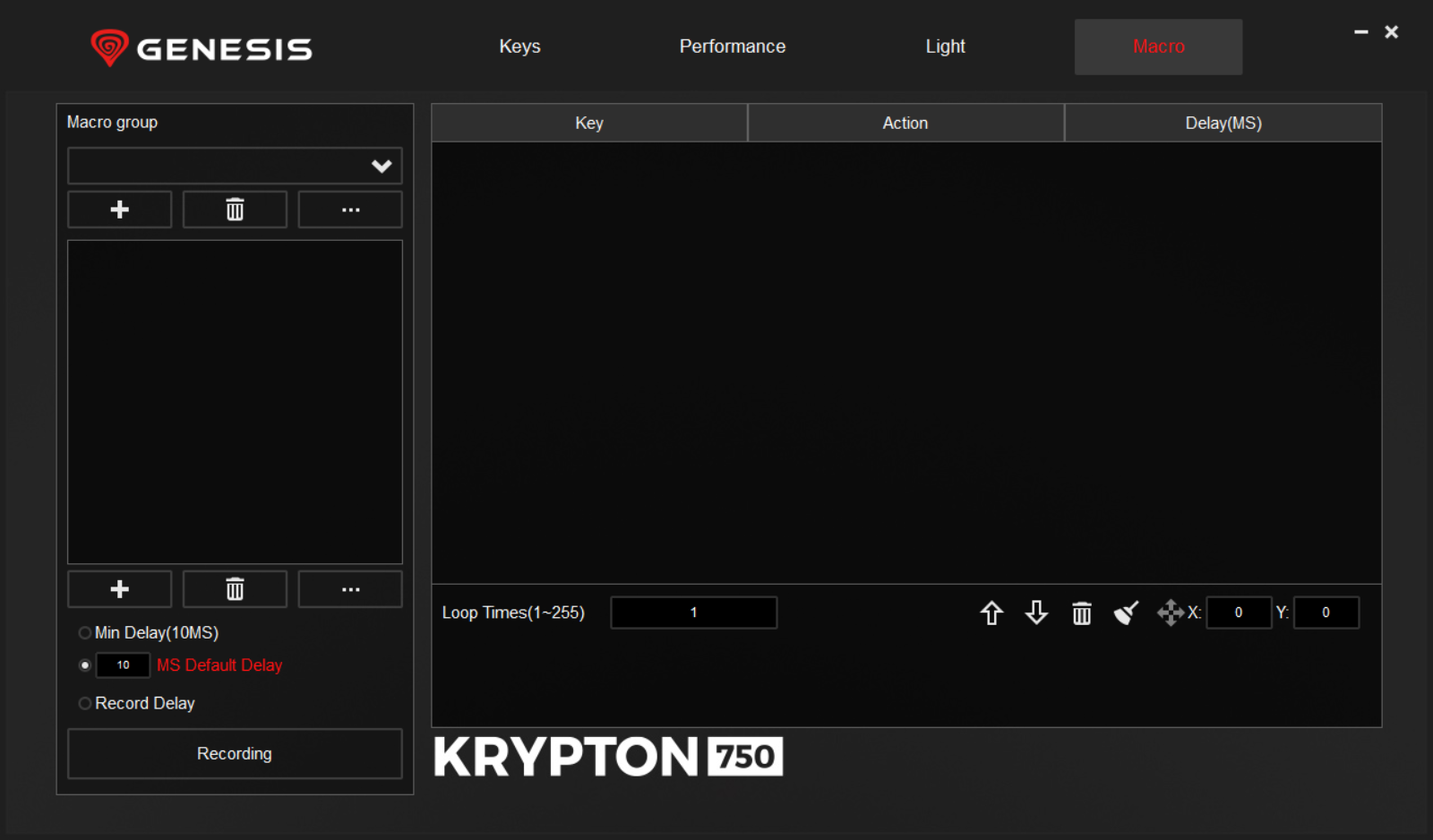Add a new macro group with plus icon

[x=119, y=210]
